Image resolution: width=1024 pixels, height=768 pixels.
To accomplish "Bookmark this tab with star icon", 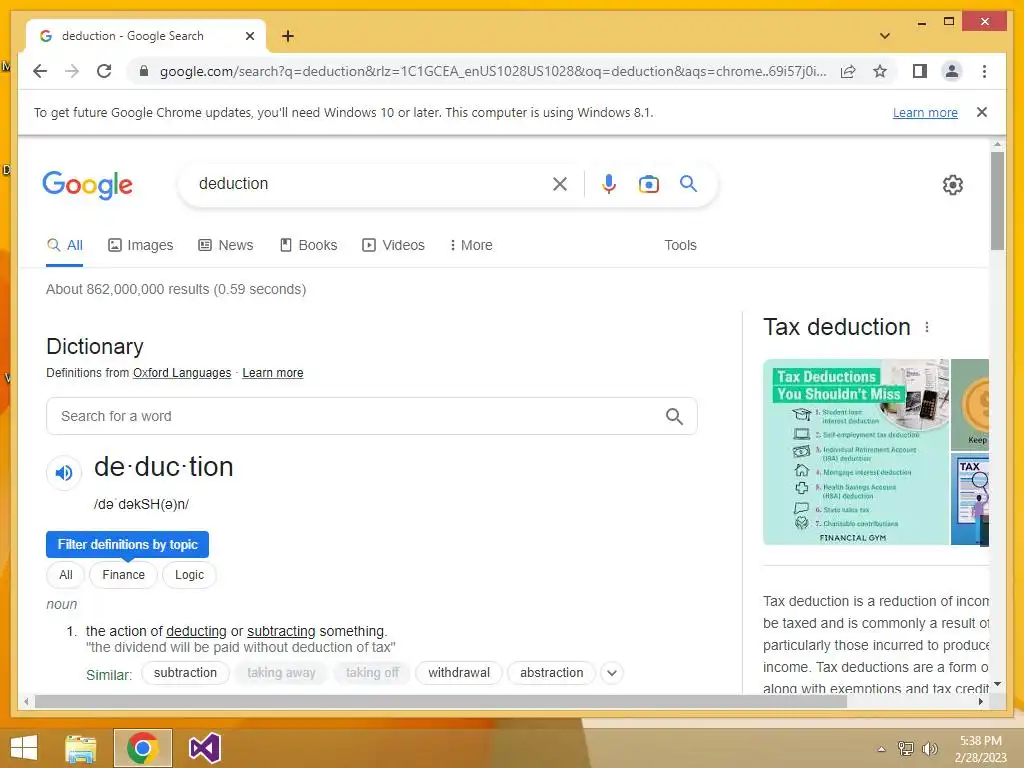I will 880,71.
